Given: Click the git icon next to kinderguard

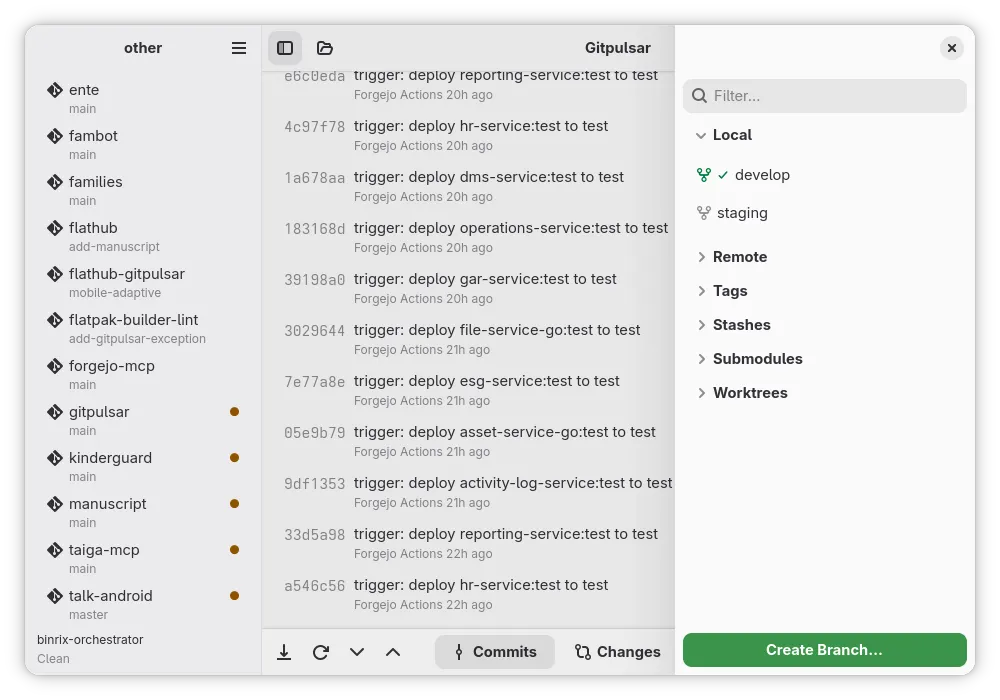Looking at the screenshot, I should coord(55,458).
